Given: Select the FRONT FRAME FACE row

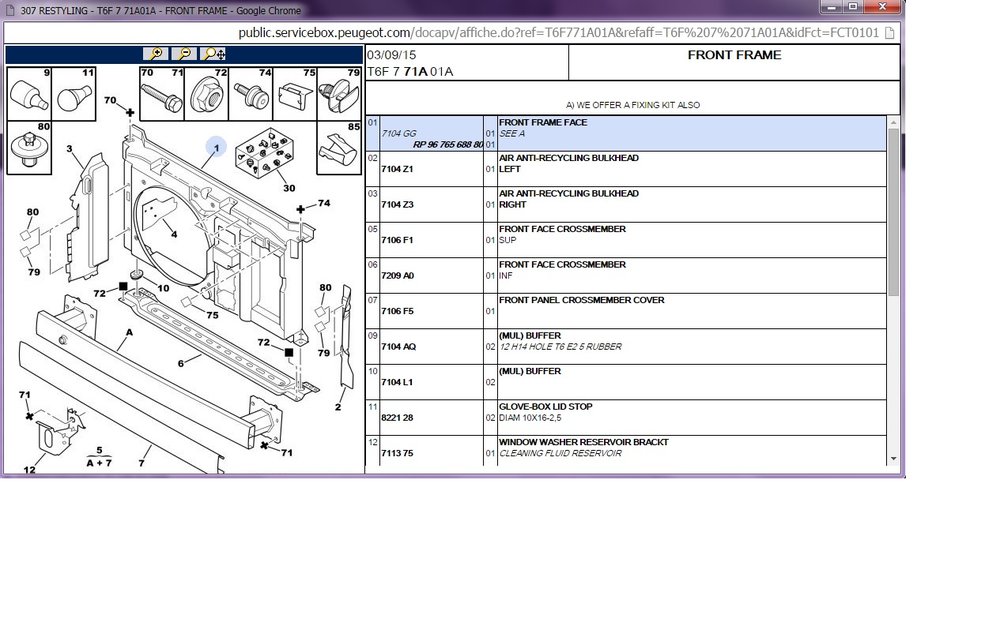Looking at the screenshot, I should 626,133.
